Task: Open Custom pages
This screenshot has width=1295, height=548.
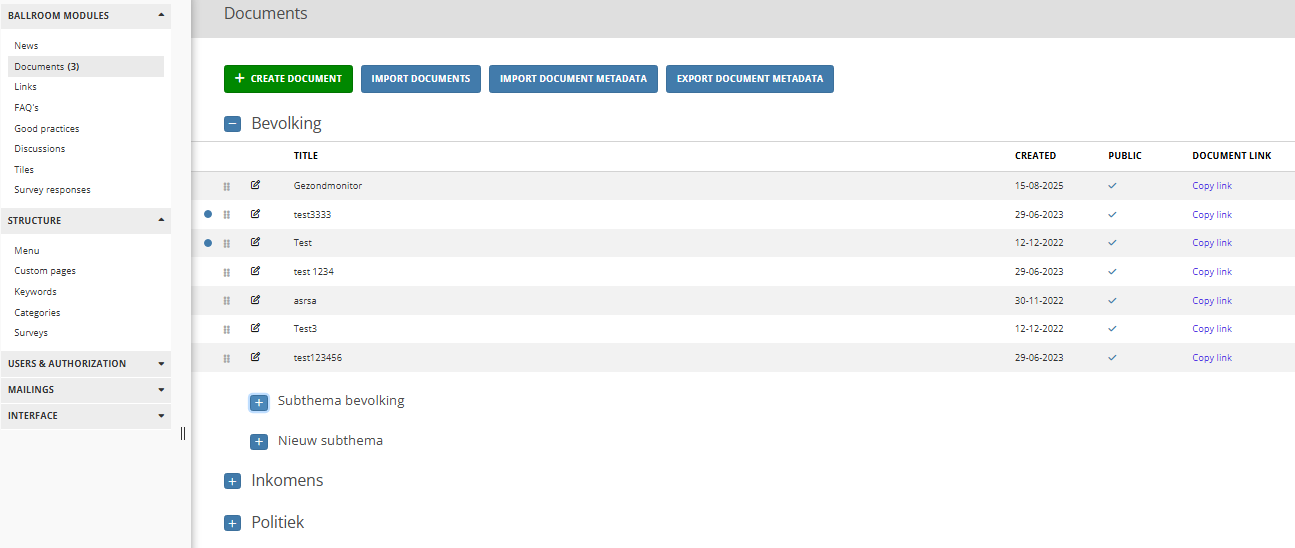Action: pyautogui.click(x=45, y=271)
